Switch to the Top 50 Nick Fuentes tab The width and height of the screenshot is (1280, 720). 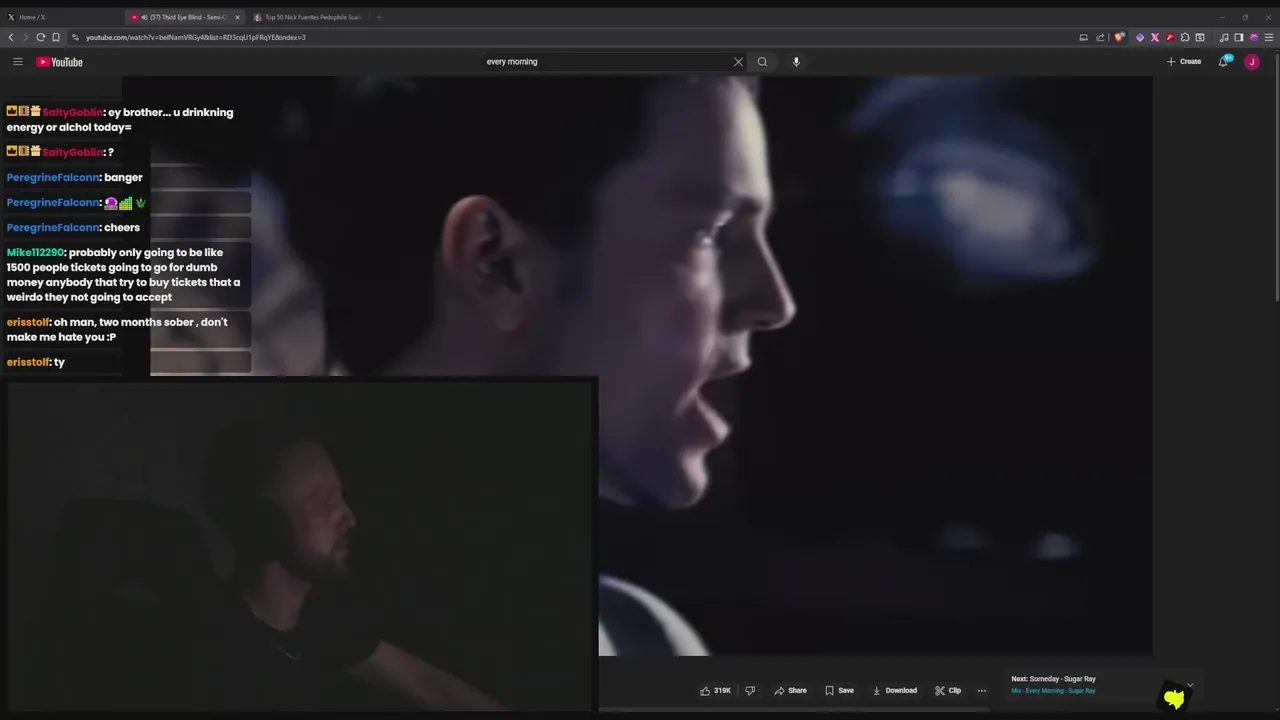[307, 17]
